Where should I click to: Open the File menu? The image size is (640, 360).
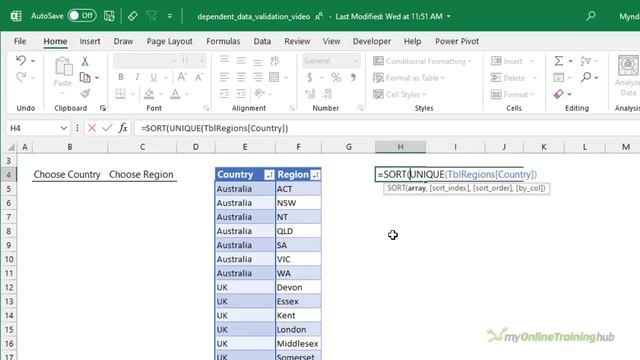tap(20, 41)
